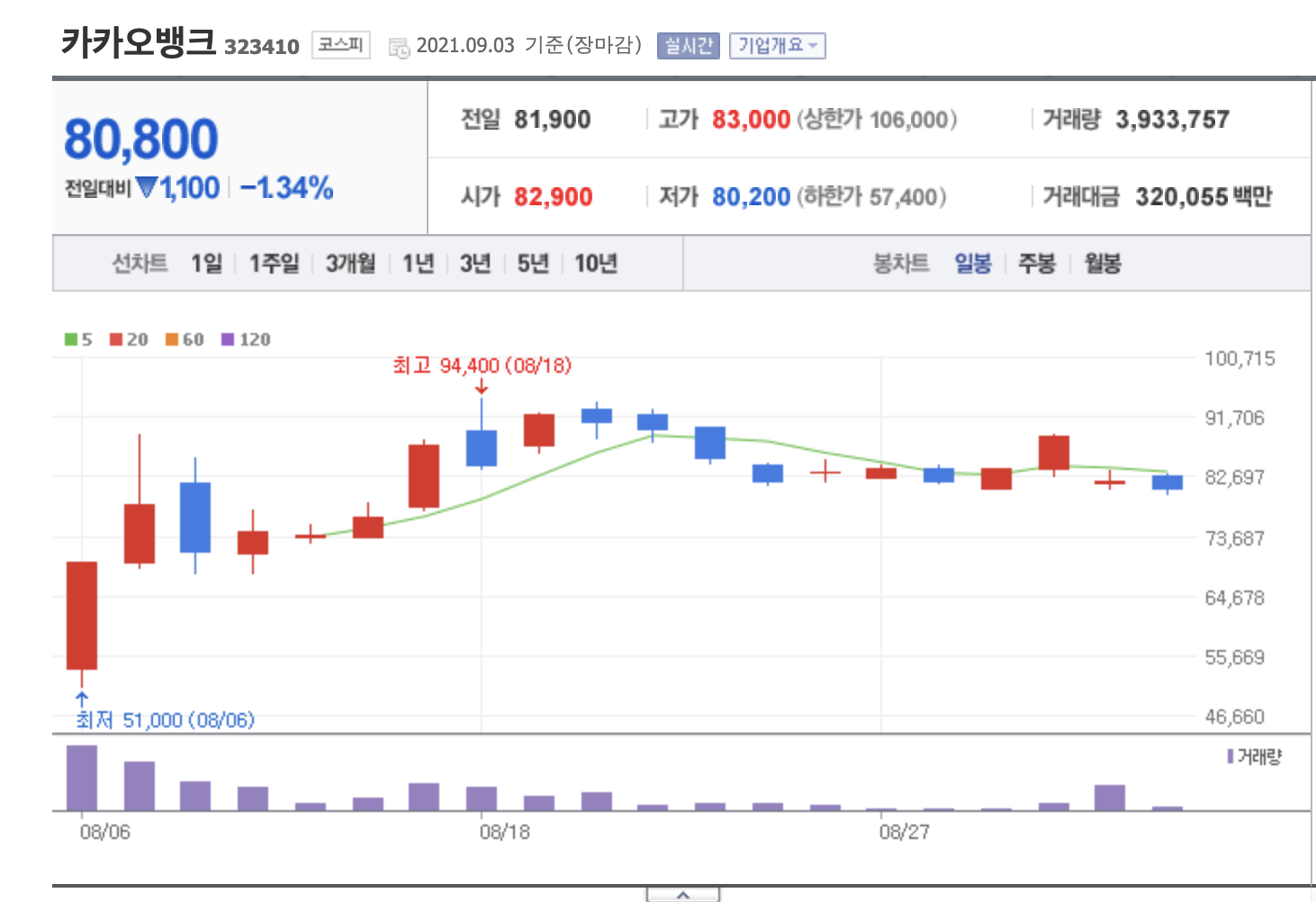Select the 3년 line chart tab
Viewport: 1316px width, 902px height.
[475, 264]
